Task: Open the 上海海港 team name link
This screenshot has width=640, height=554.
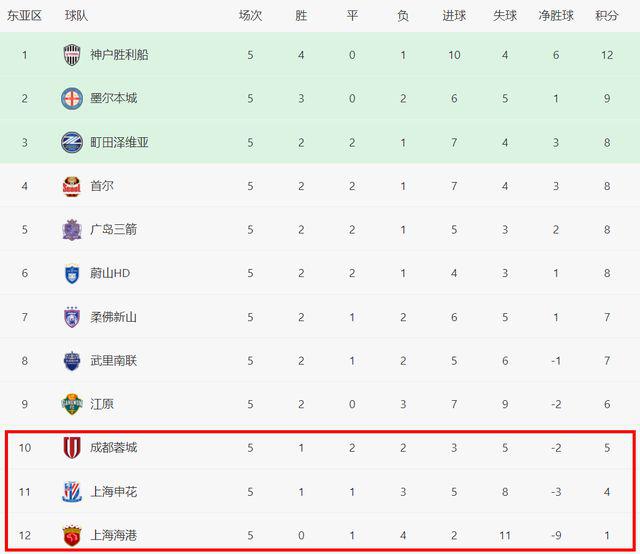Action: pos(113,535)
